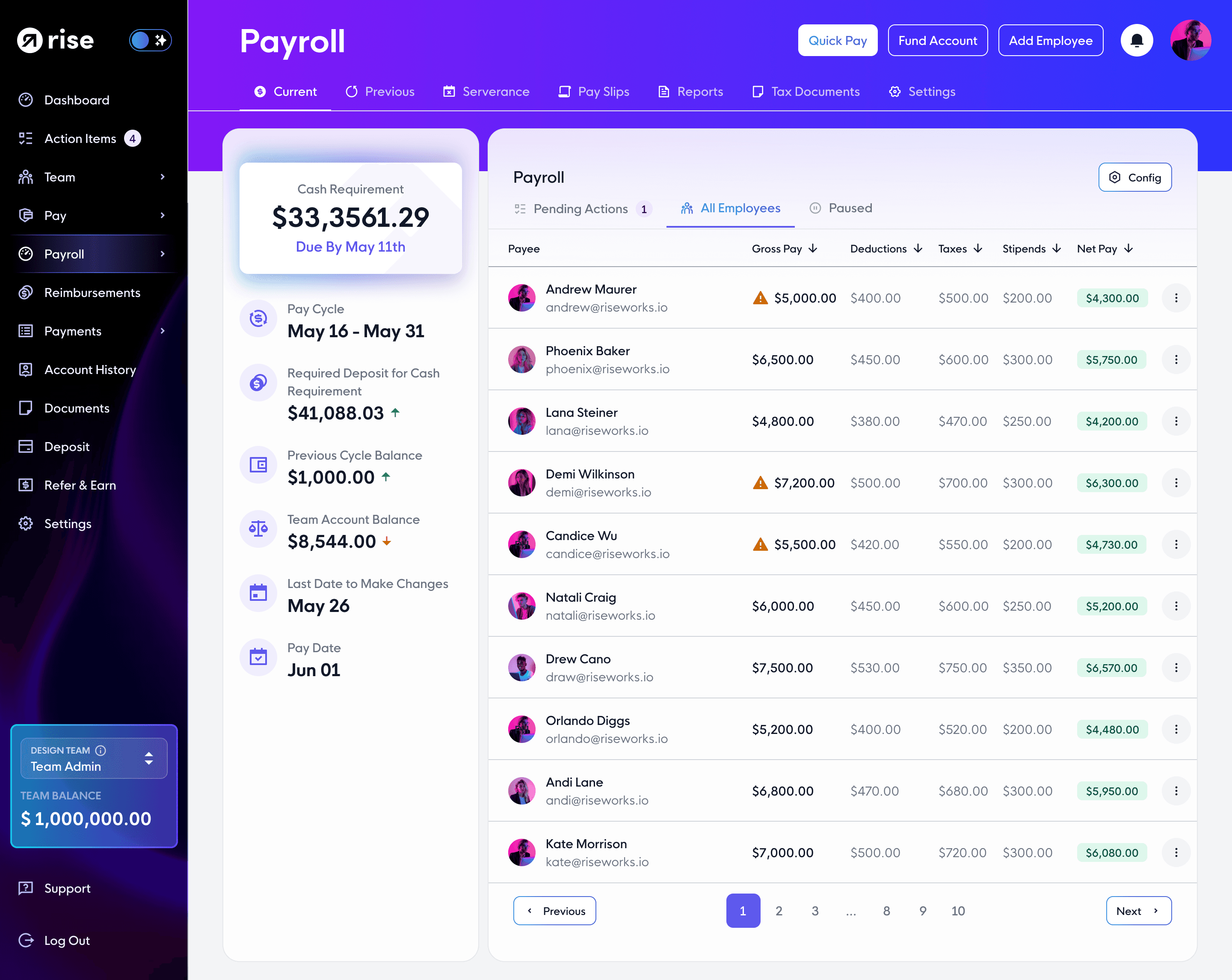The height and width of the screenshot is (980, 1232).
Task: Open Action Items in sidebar
Action: pos(80,138)
